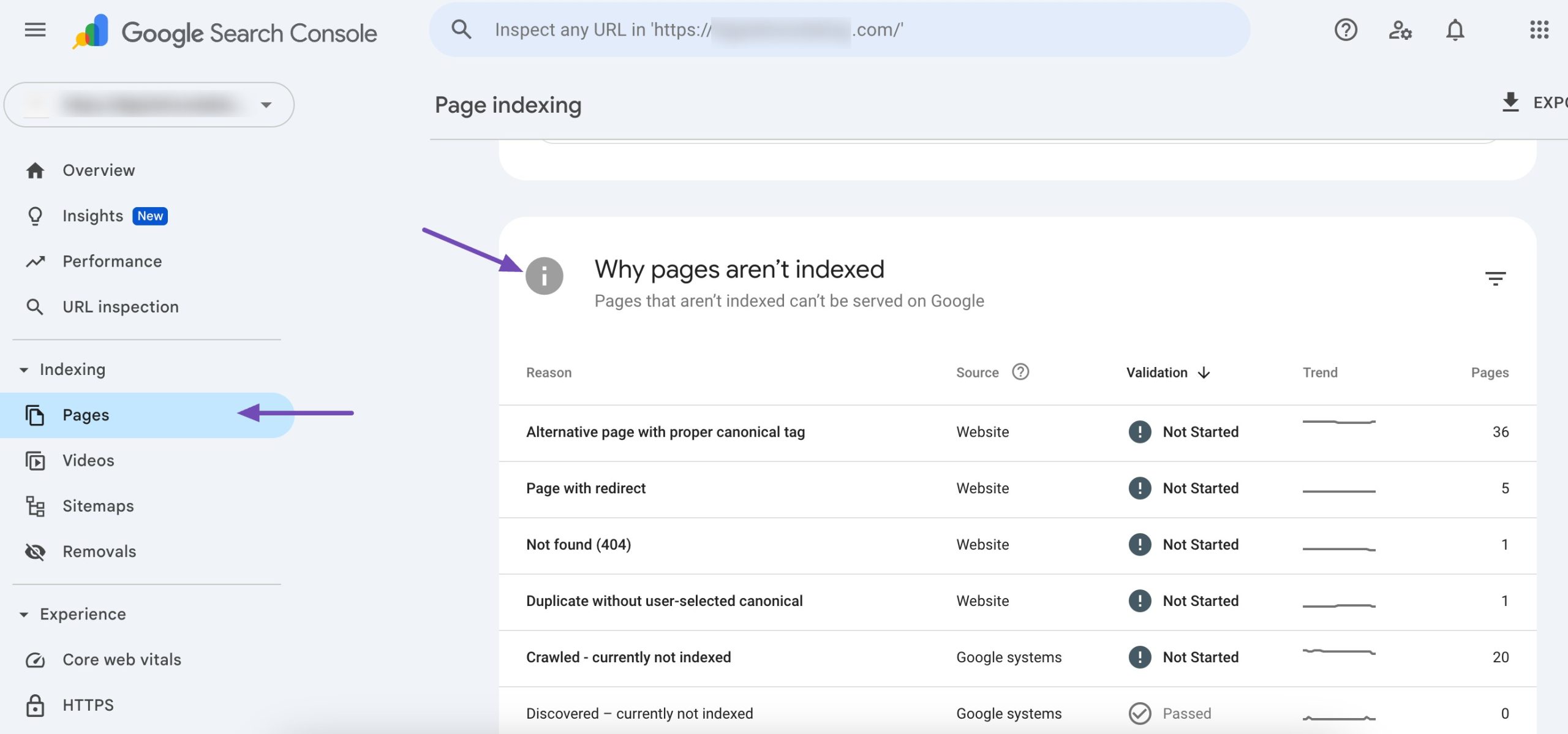Open Duplicate without user-selected canonical

click(x=664, y=601)
